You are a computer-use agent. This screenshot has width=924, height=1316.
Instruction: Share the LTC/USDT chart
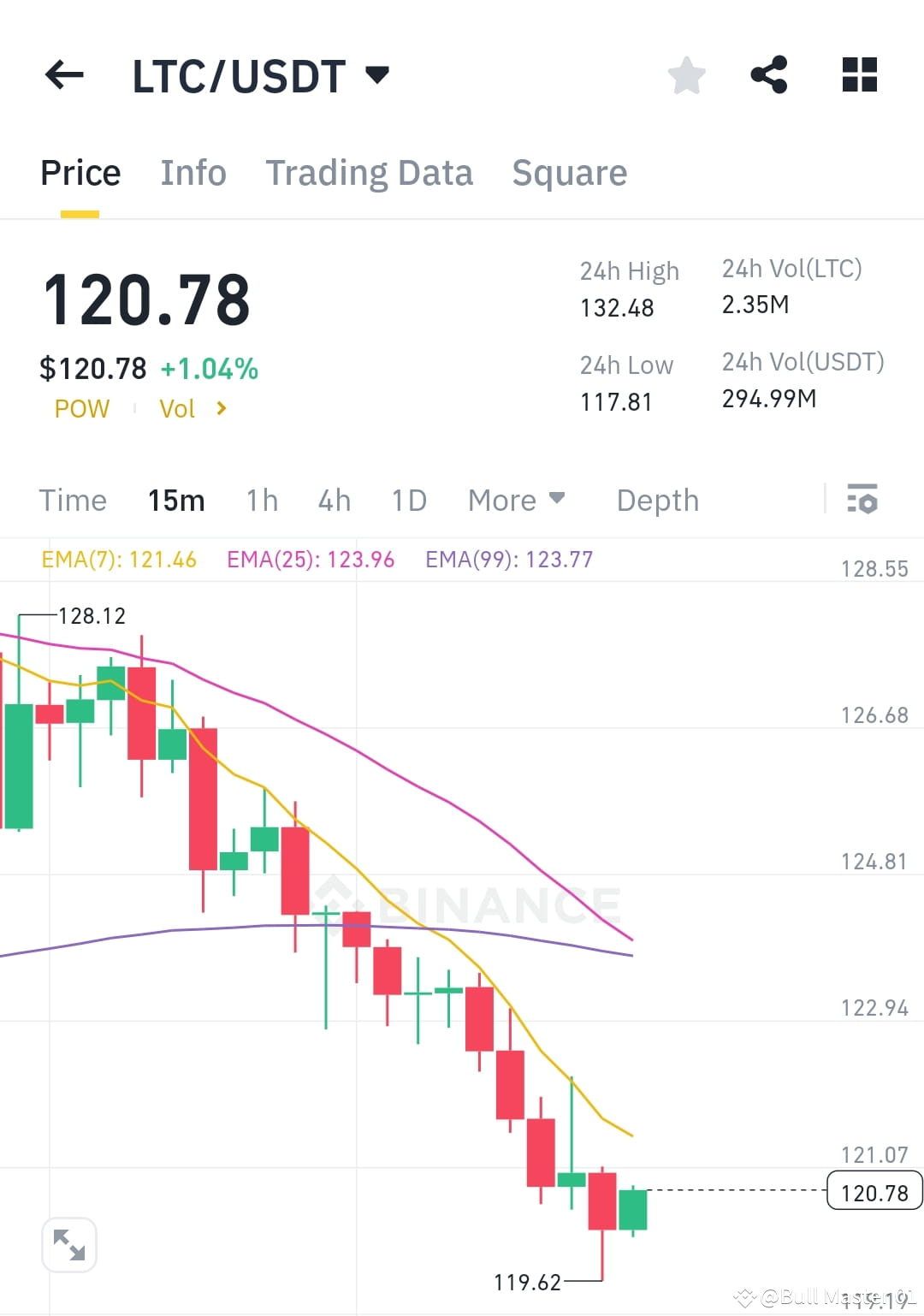click(769, 75)
